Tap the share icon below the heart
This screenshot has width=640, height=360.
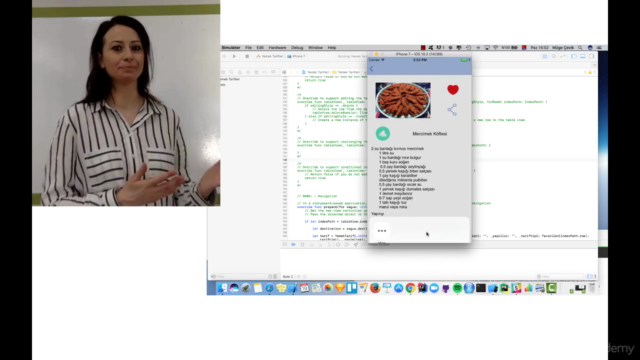point(452,109)
